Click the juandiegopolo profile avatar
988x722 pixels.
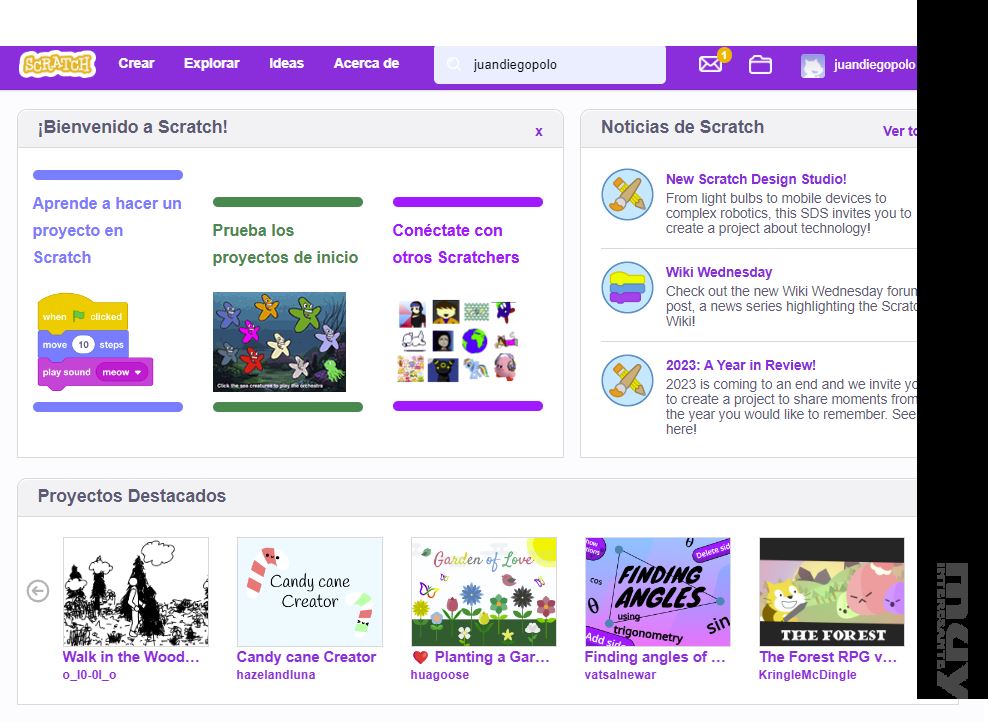(x=813, y=65)
